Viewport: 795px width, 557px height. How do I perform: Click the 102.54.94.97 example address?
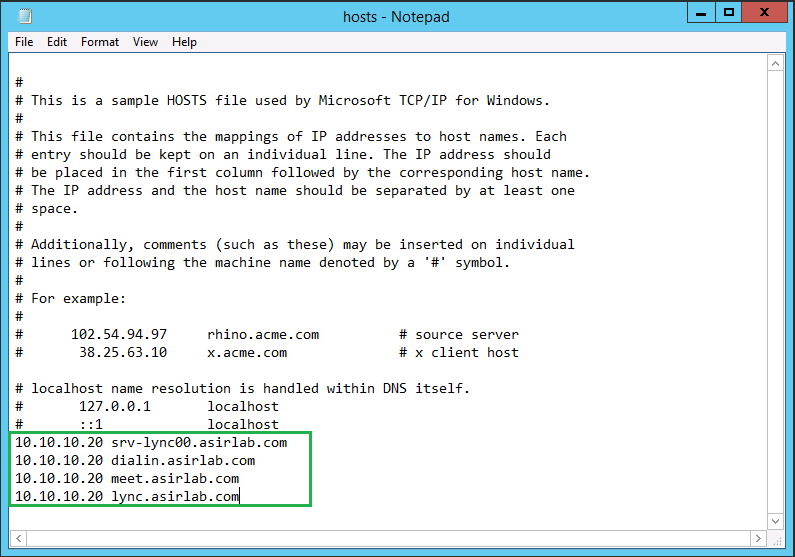pos(119,335)
